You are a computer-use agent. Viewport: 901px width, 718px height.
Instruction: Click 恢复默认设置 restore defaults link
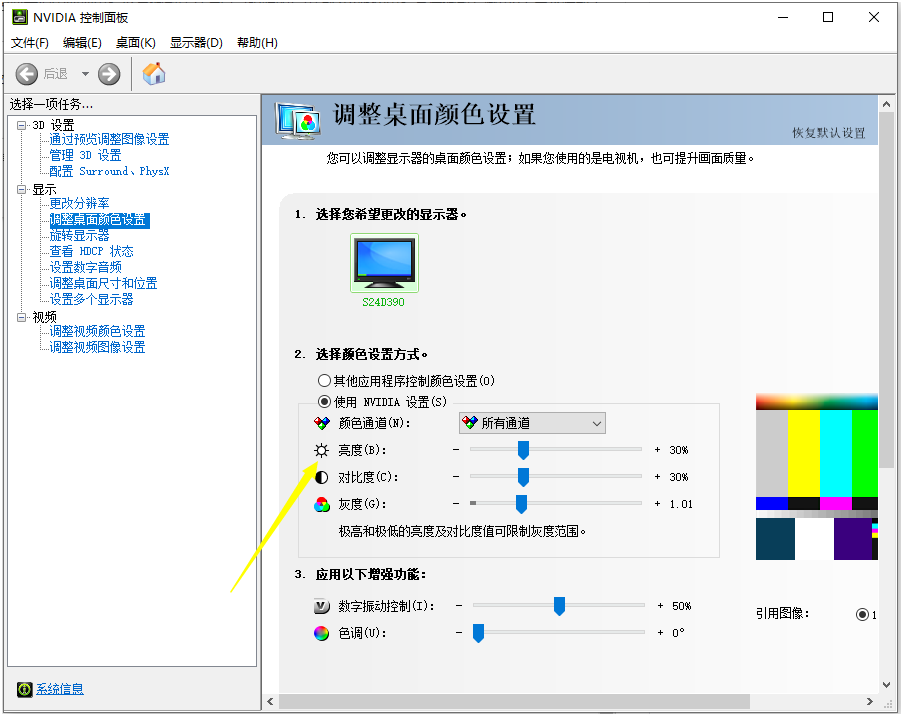[828, 133]
